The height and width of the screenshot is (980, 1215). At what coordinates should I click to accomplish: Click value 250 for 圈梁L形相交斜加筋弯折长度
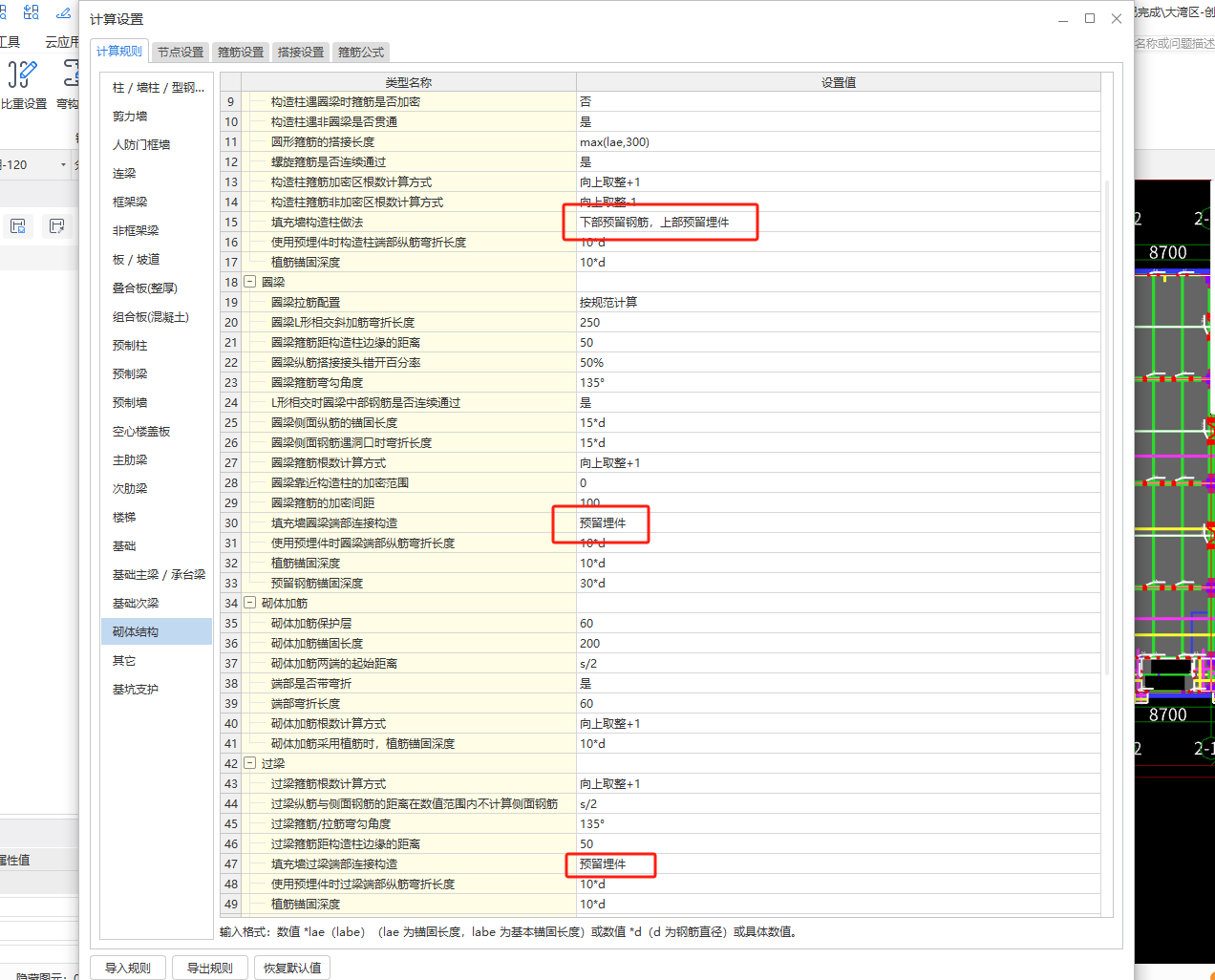coord(589,322)
